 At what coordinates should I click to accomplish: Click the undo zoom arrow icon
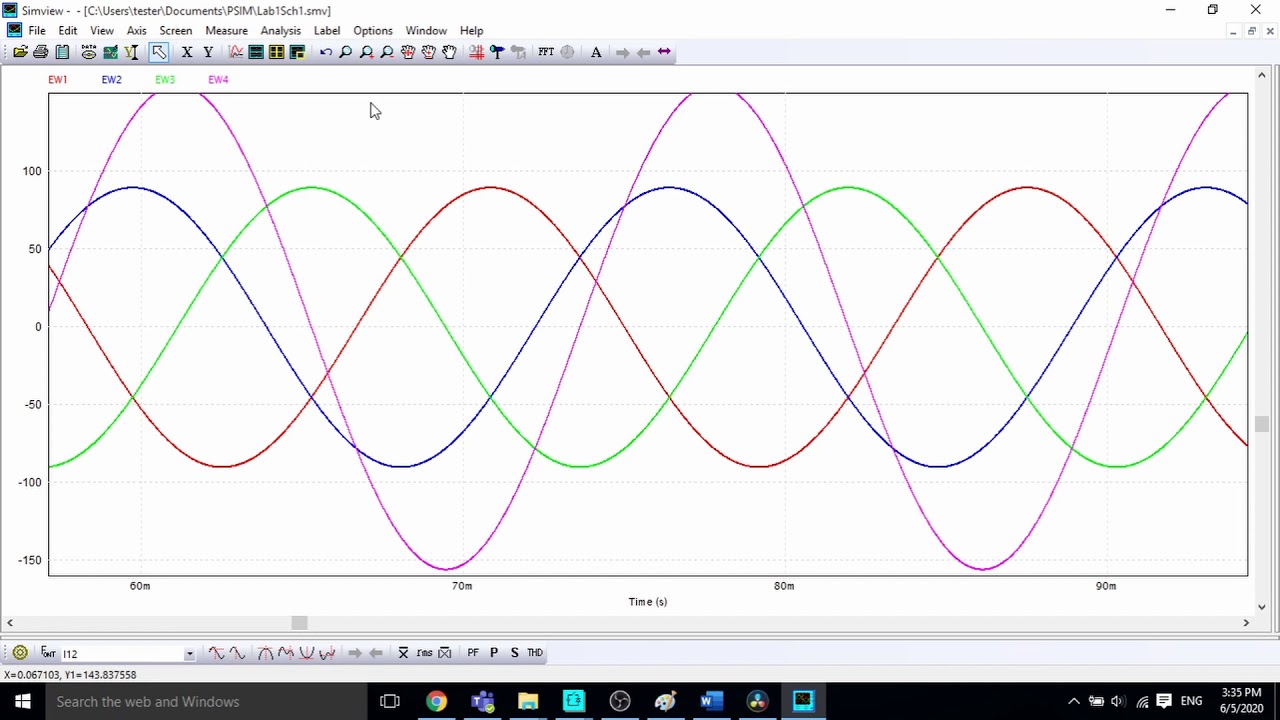[325, 52]
